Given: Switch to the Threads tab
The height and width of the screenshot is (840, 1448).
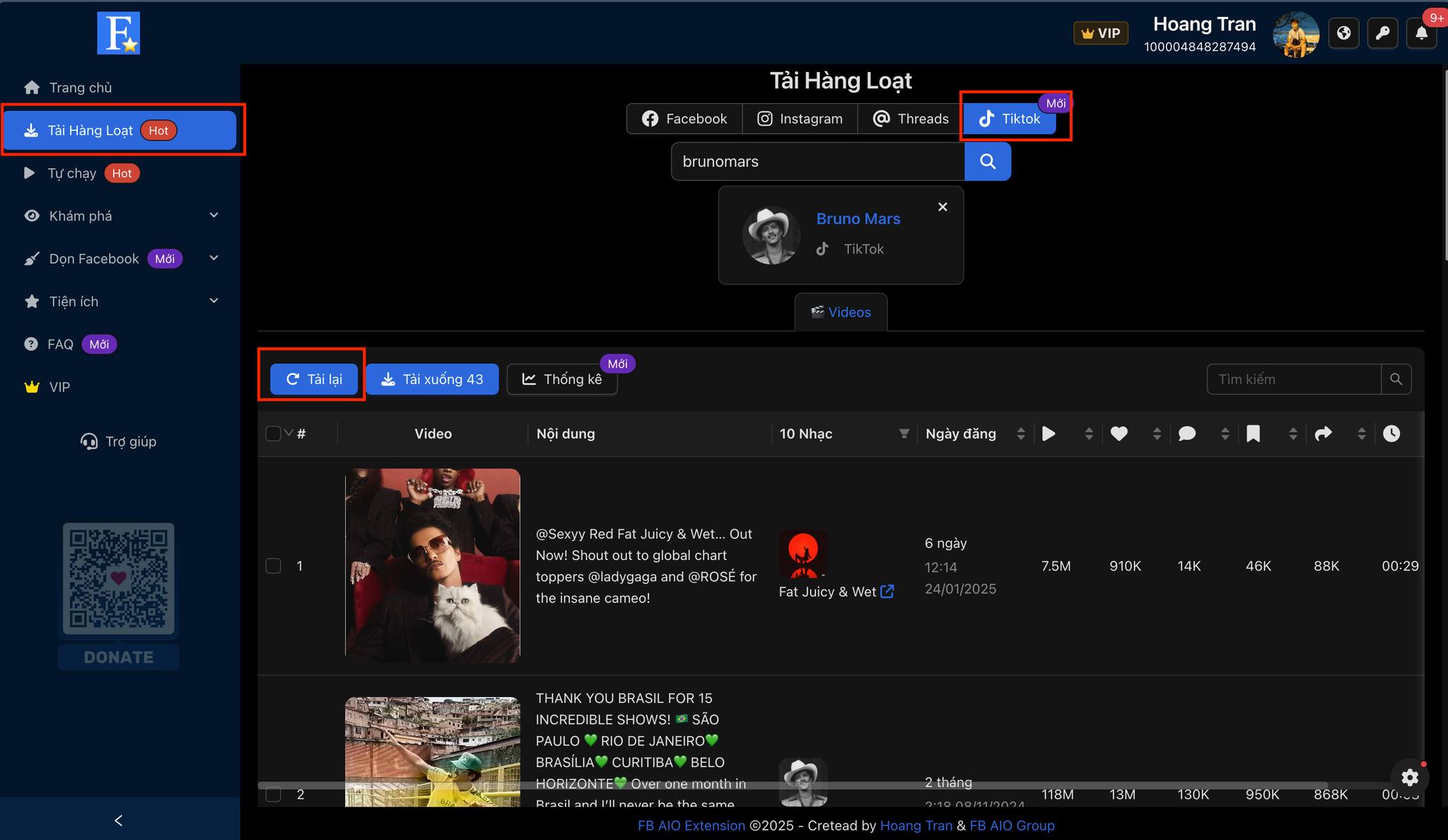Looking at the screenshot, I should (911, 119).
